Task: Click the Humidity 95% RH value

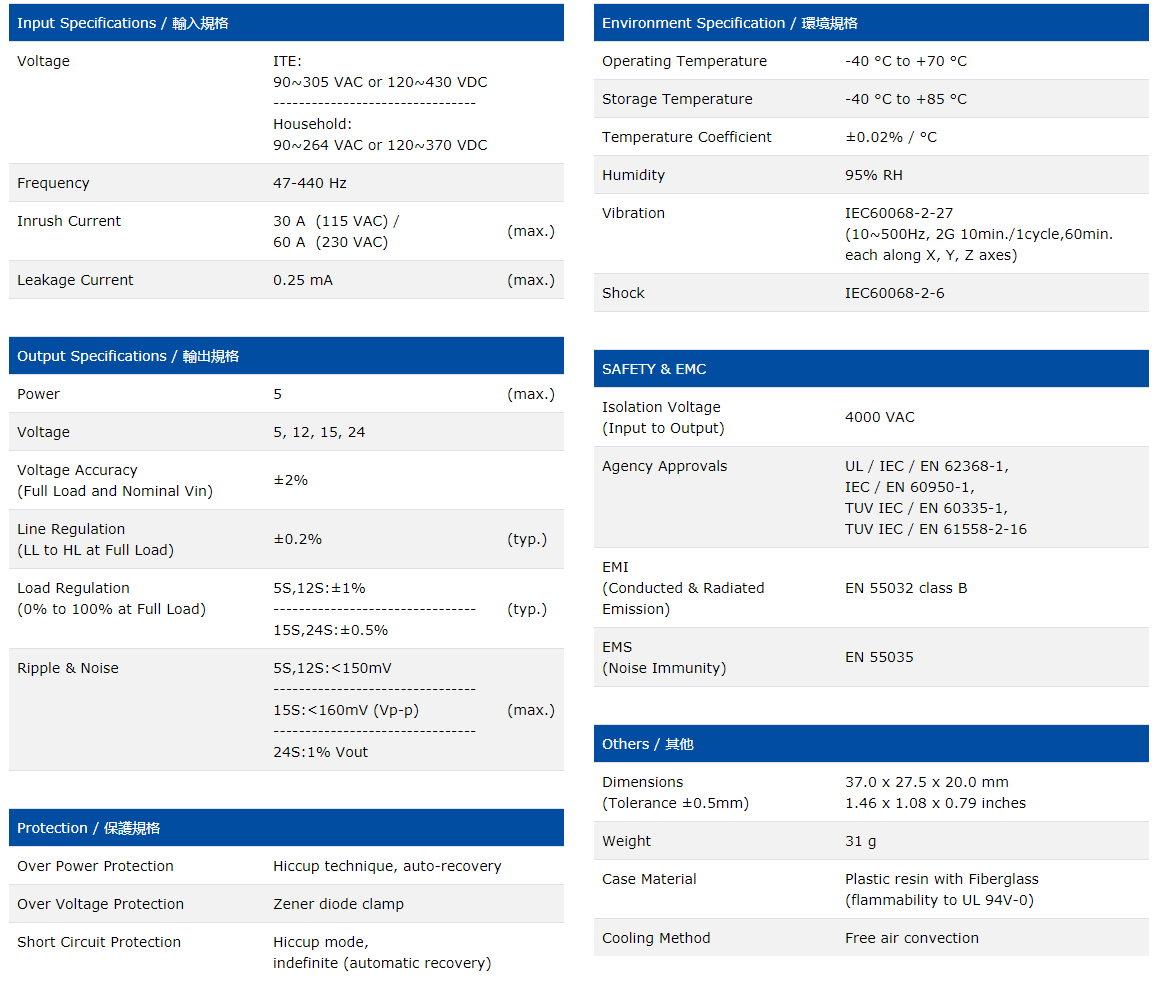Action: click(874, 175)
